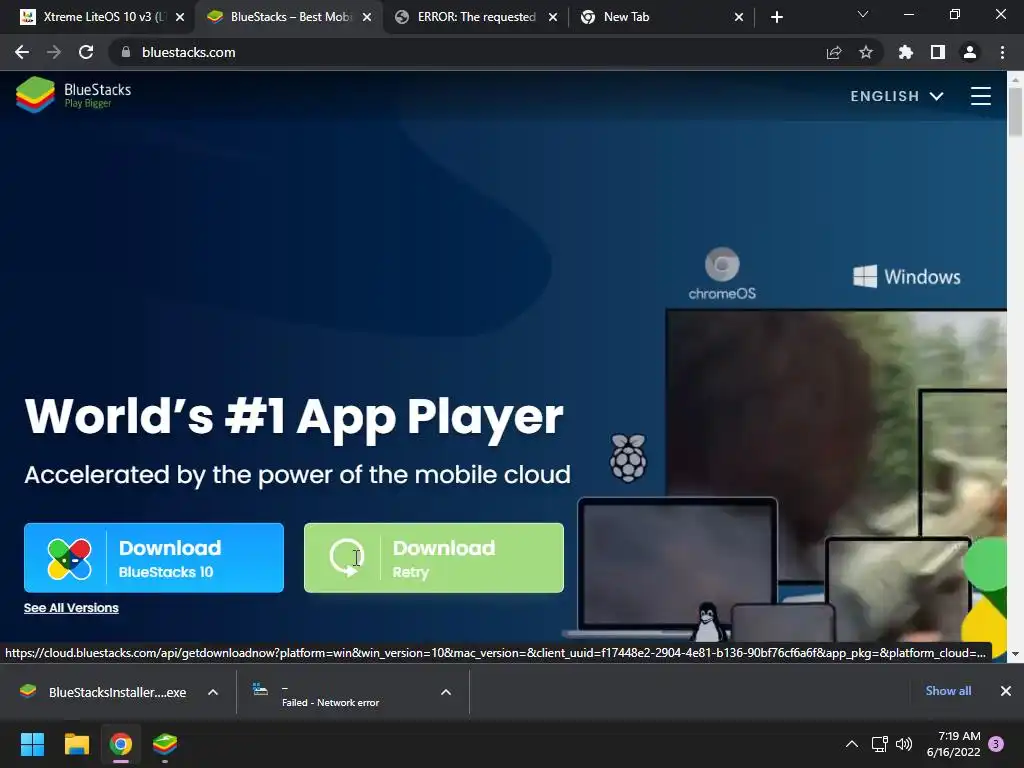Open the clock showing 7:19 AM
Image resolution: width=1024 pixels, height=768 pixels.
tap(953, 744)
